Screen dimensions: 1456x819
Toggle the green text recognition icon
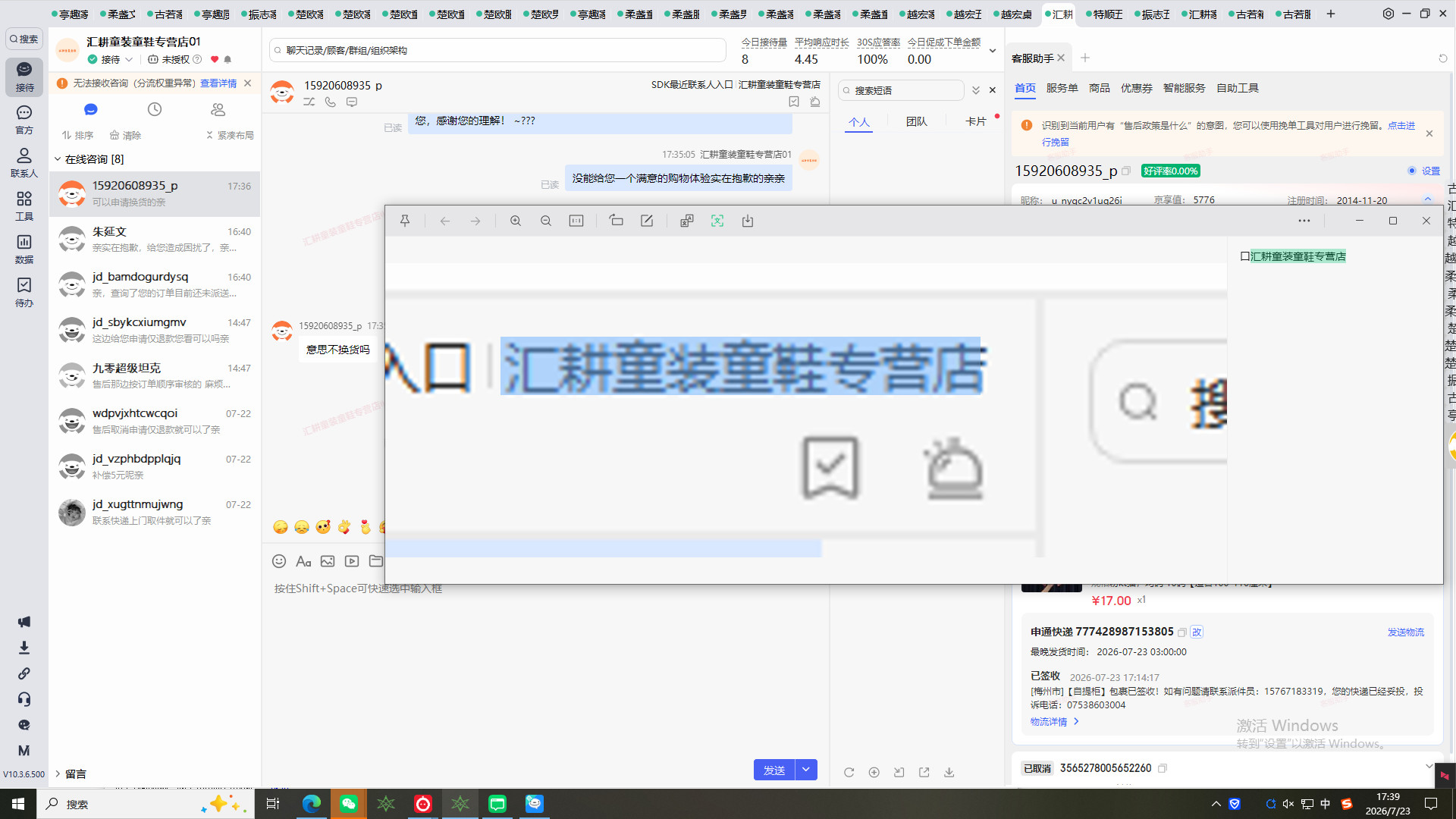(x=717, y=221)
